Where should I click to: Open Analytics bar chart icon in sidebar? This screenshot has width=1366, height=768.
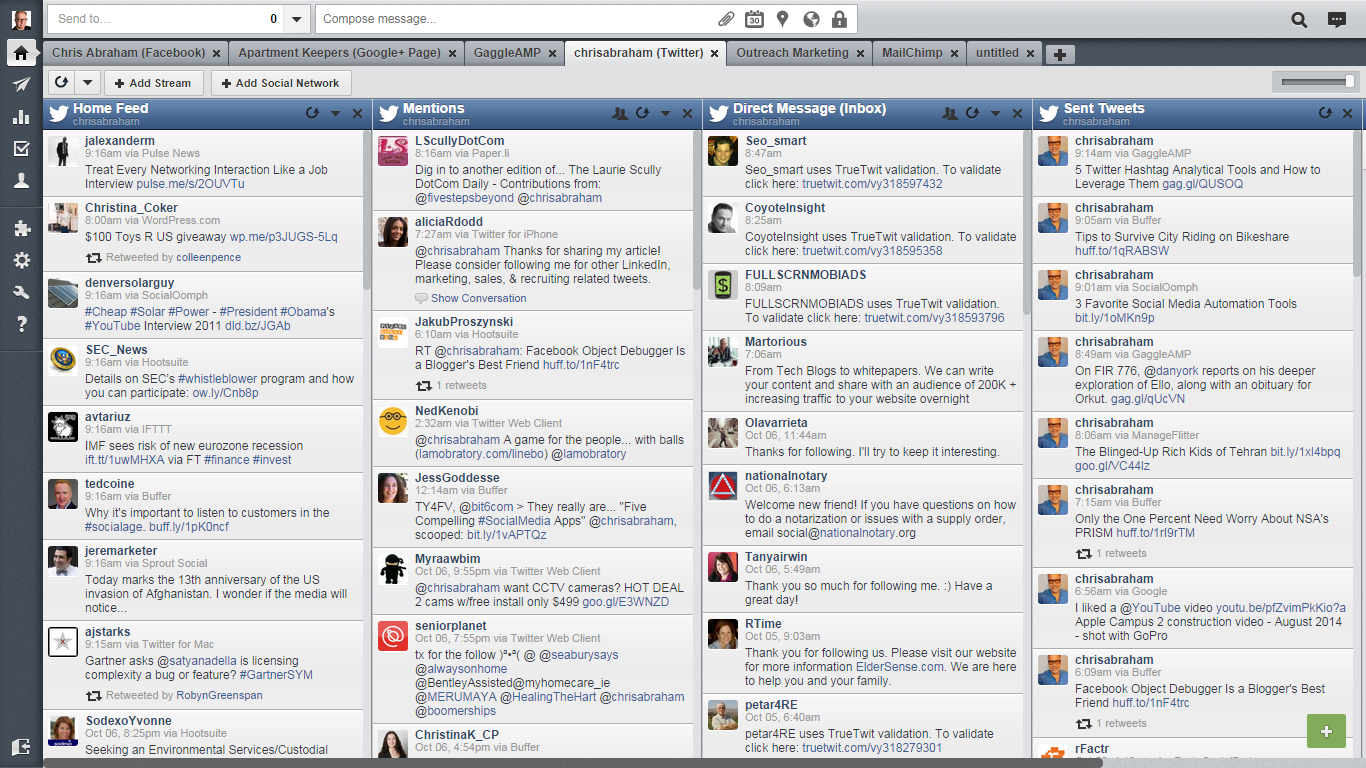coord(21,117)
